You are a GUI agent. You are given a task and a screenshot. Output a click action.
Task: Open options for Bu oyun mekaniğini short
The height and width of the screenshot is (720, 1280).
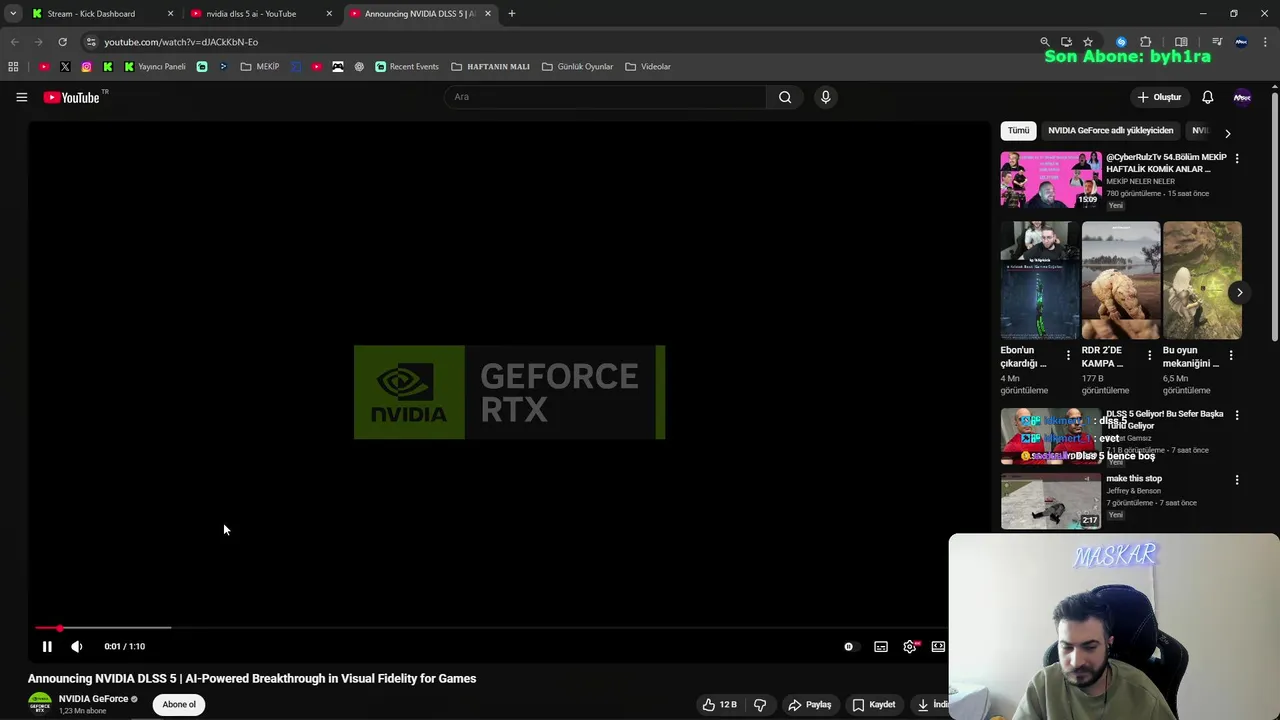click(1231, 355)
